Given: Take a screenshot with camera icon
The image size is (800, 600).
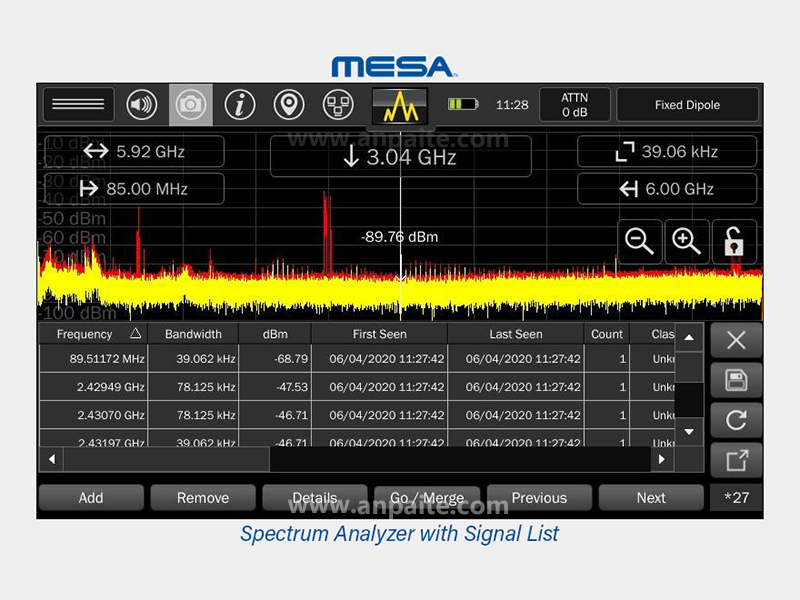Looking at the screenshot, I should pyautogui.click(x=190, y=105).
